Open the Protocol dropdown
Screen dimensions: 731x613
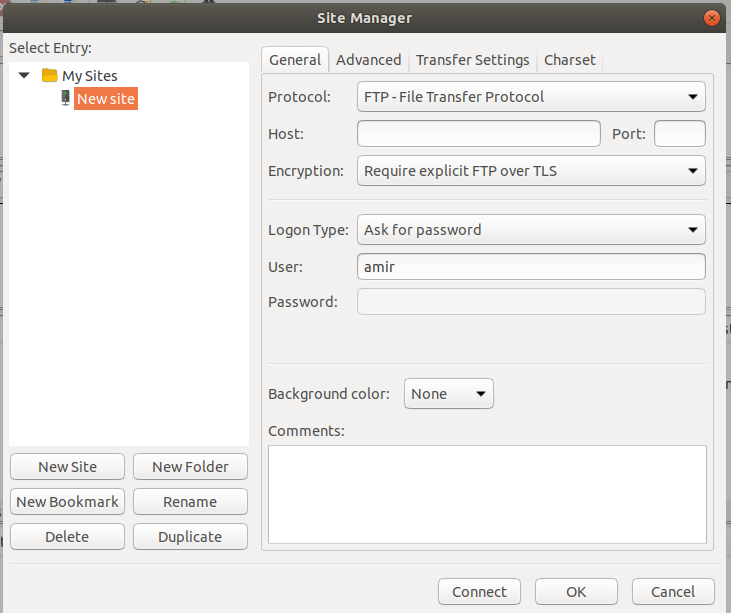531,96
